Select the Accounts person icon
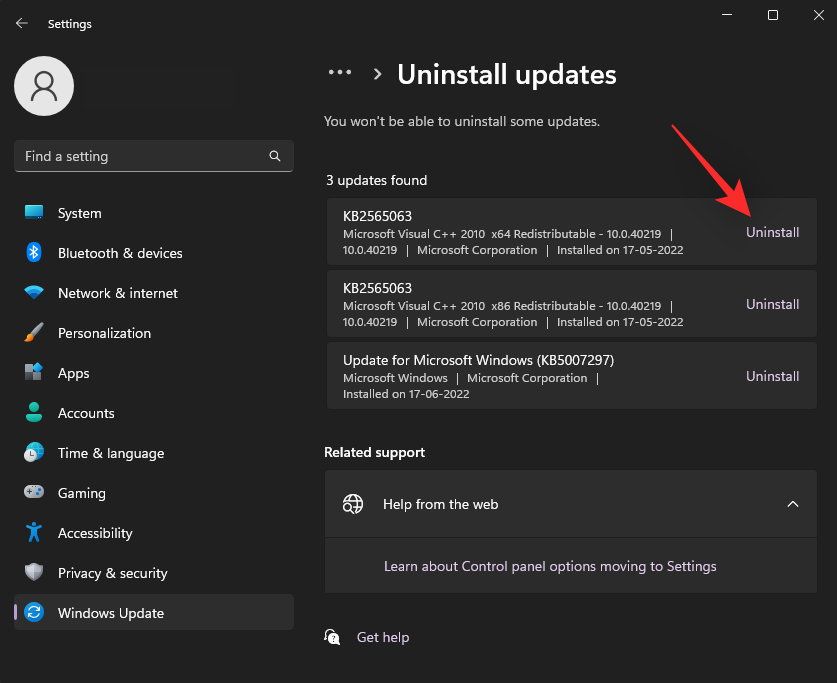Screen dimensions: 837x683 point(33,413)
